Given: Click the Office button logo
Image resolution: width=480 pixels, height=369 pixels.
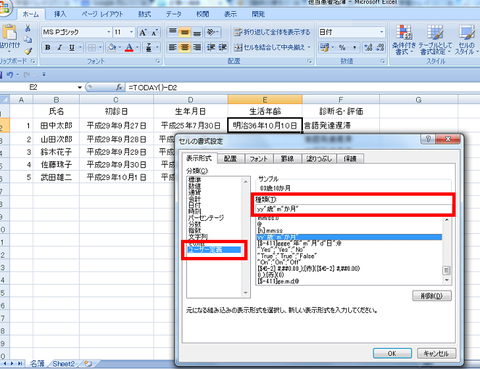Looking at the screenshot, I should [x=5, y=8].
